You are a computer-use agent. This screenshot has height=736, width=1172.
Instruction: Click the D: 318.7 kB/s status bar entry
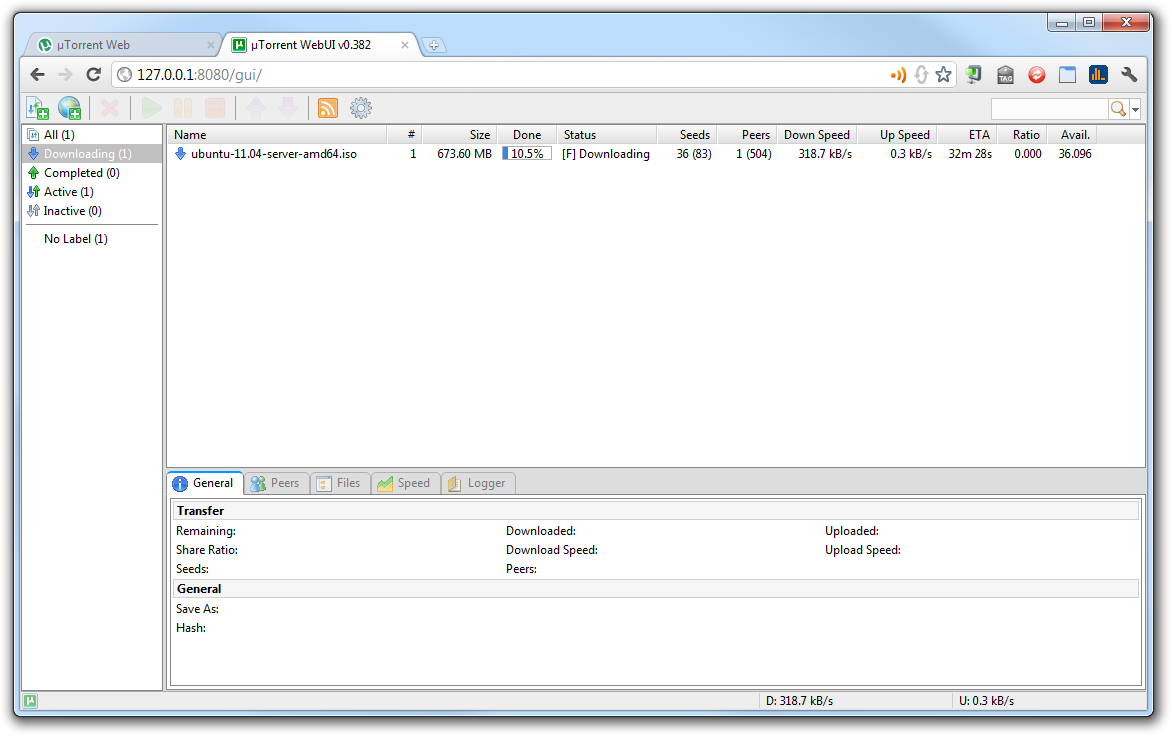click(800, 701)
